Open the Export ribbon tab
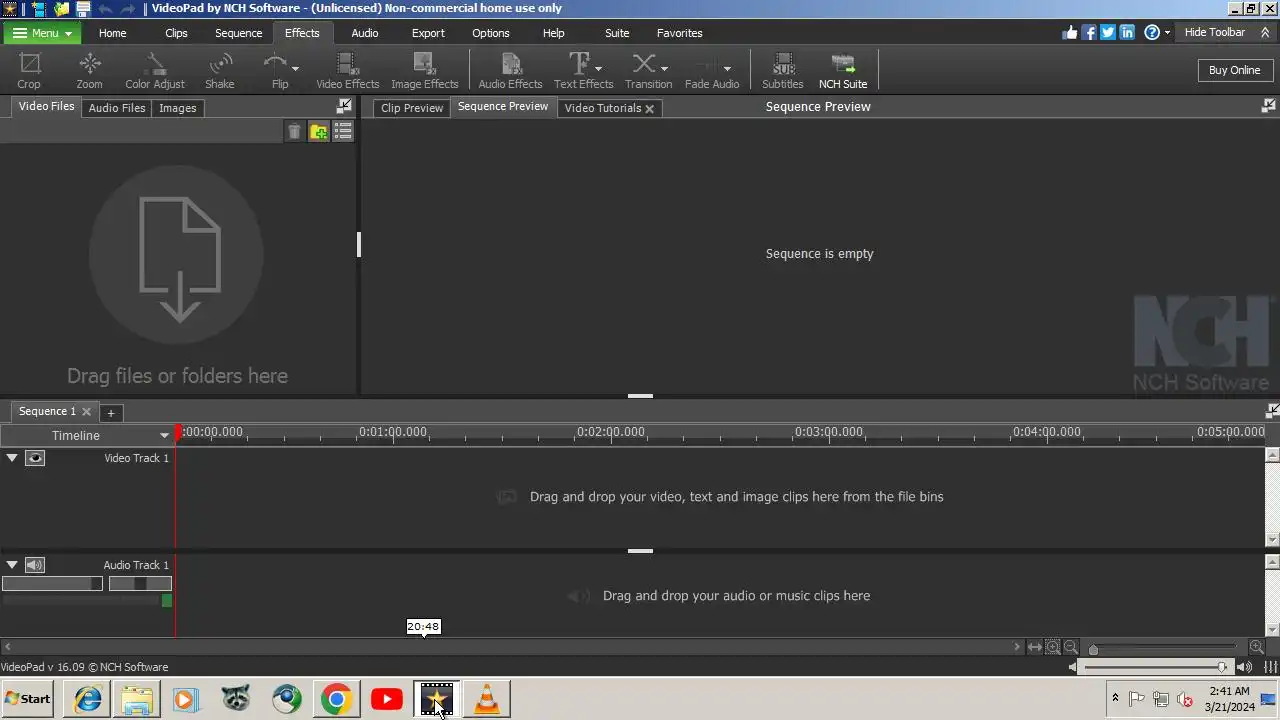 coord(428,33)
